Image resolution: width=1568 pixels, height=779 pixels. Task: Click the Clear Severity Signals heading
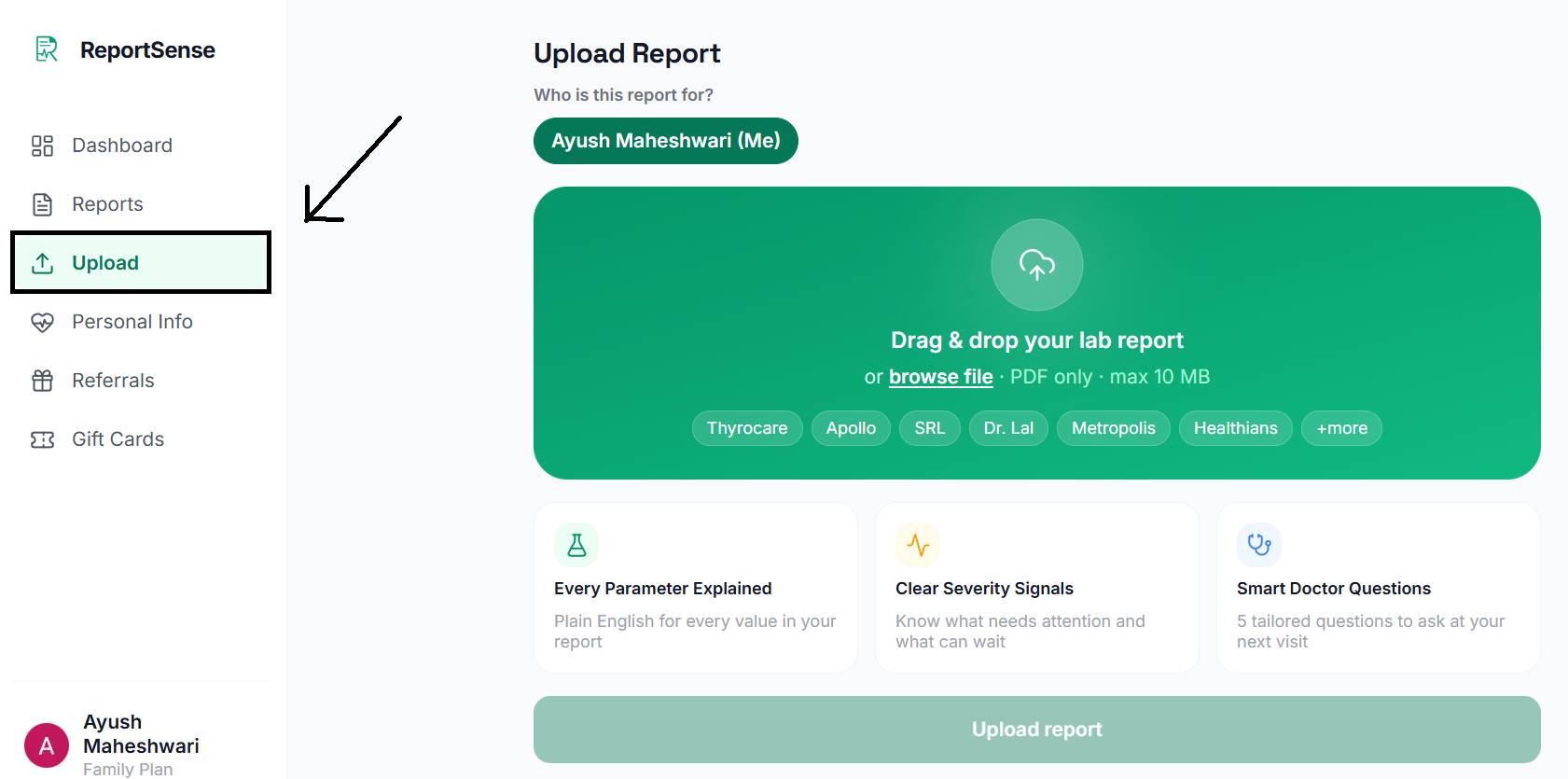click(984, 589)
